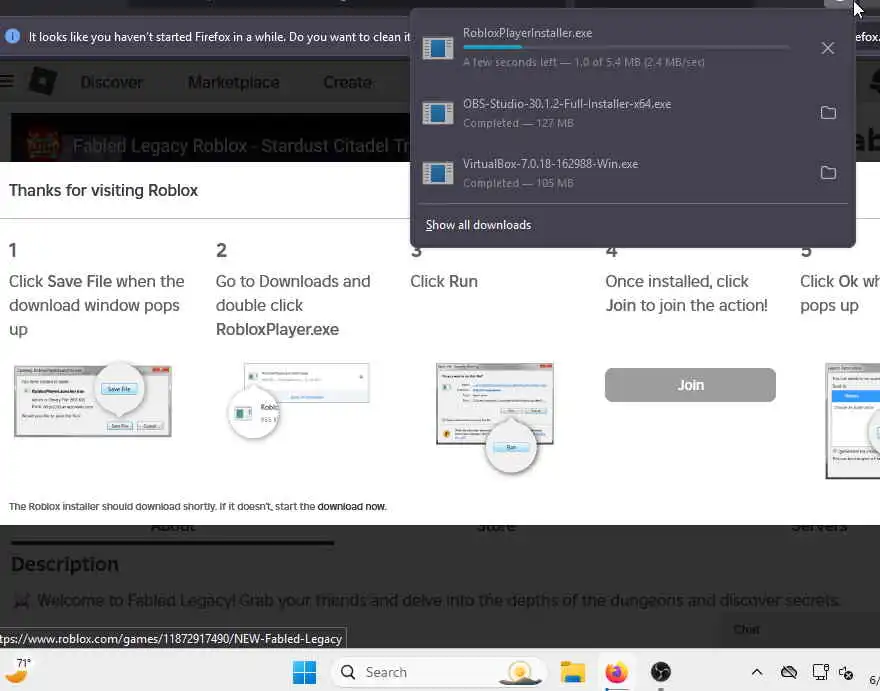Click the taskbar Search box
The height and width of the screenshot is (691, 880).
[439, 672]
